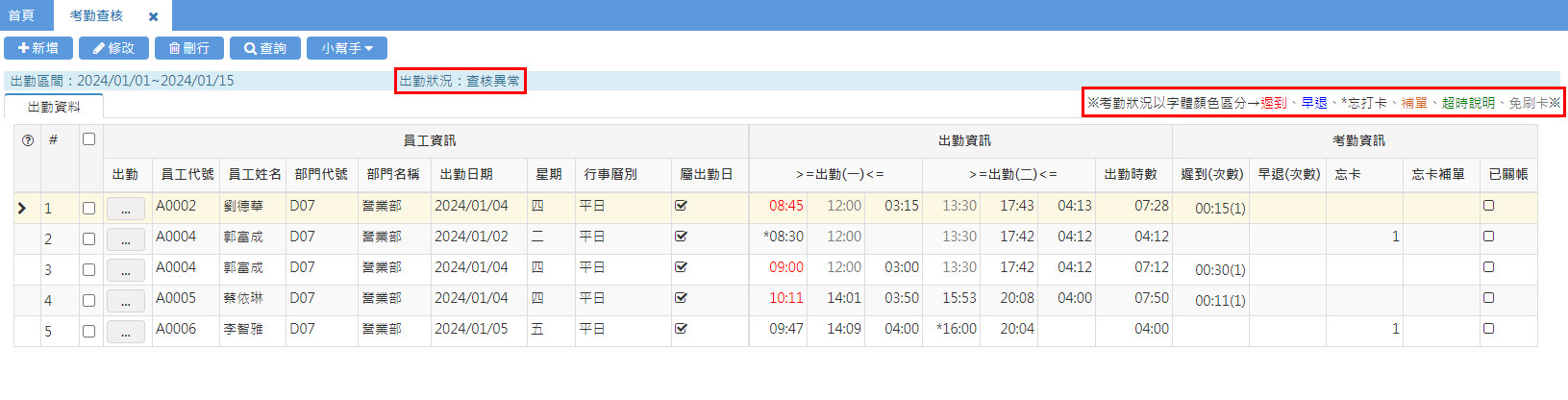Open the 出勤 ellipsis button for row 1
The width and height of the screenshot is (1568, 400).
click(126, 209)
